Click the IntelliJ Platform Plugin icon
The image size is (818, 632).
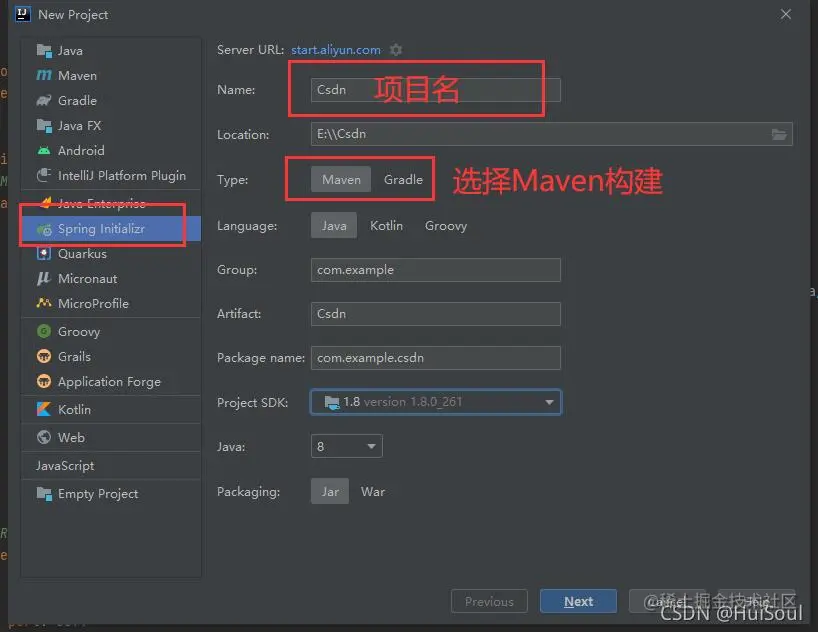(x=44, y=175)
